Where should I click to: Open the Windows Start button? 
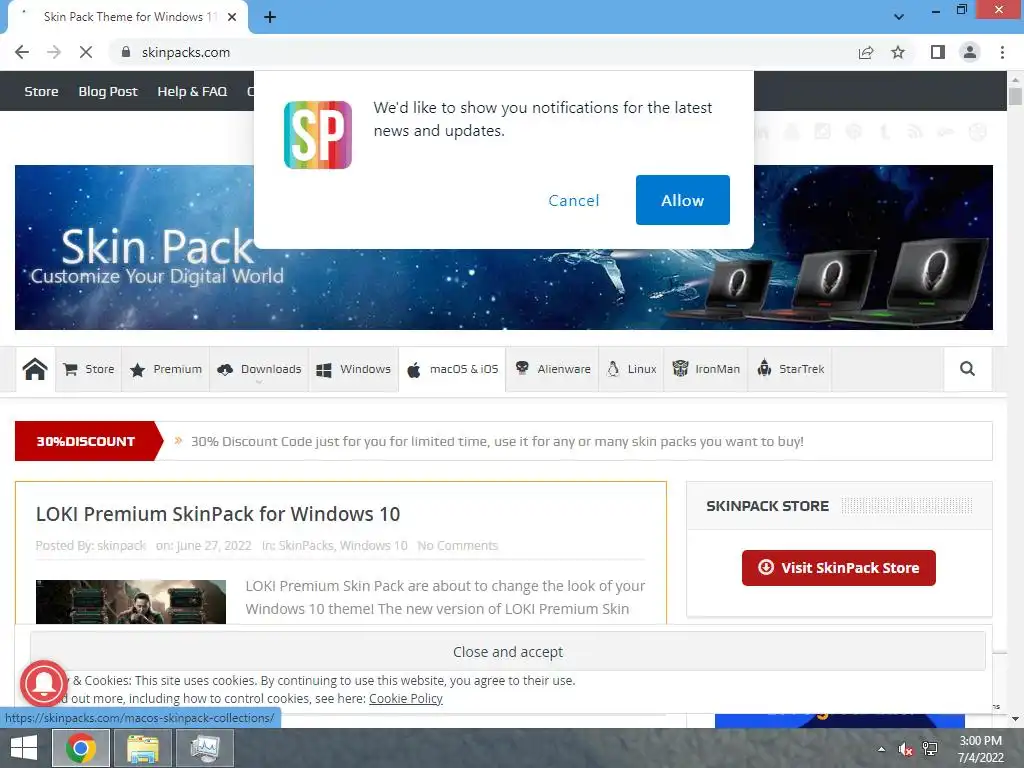point(24,748)
